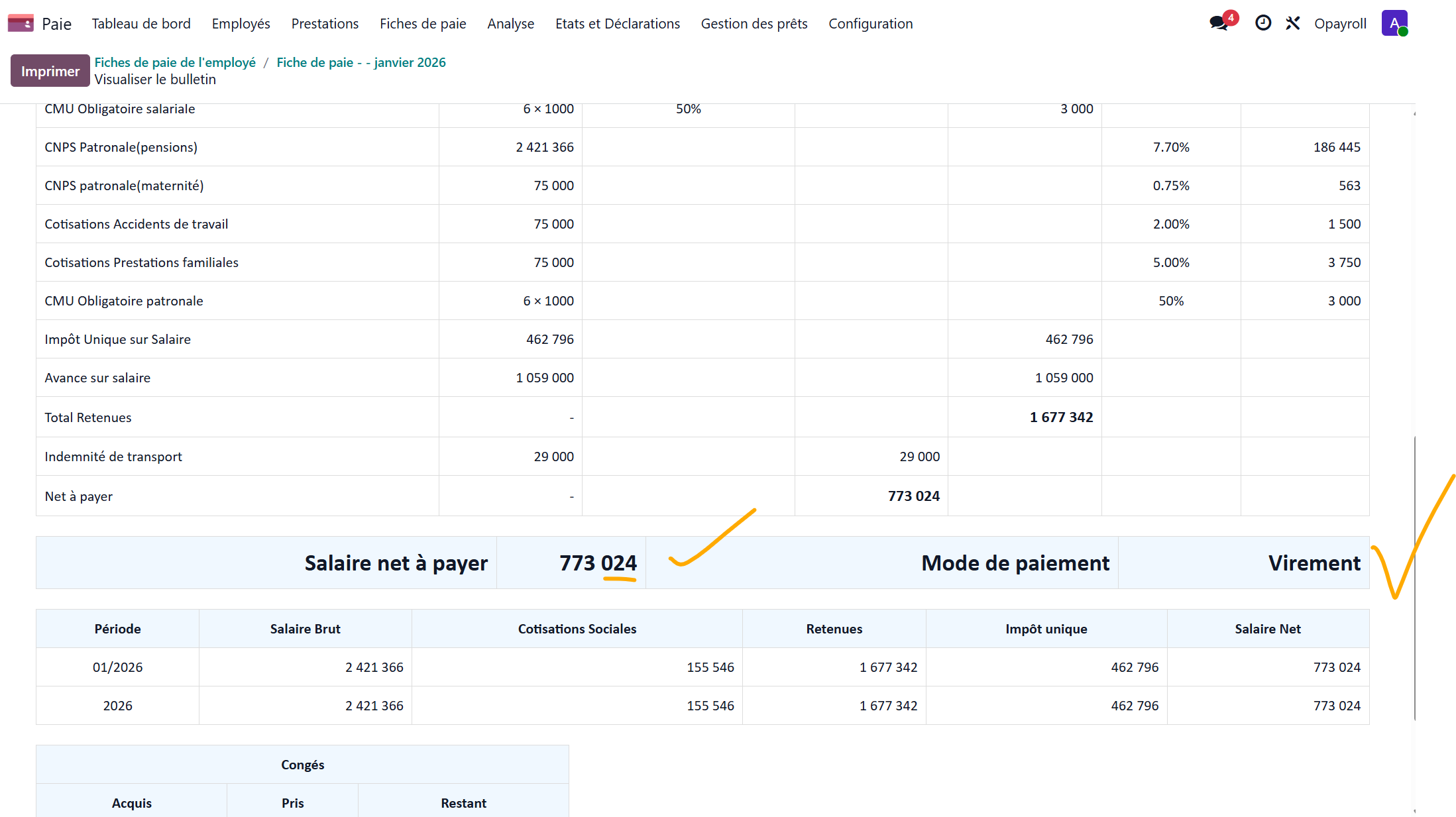Open the Etats et Déclarations menu
The width and height of the screenshot is (1456, 817).
pyautogui.click(x=618, y=24)
